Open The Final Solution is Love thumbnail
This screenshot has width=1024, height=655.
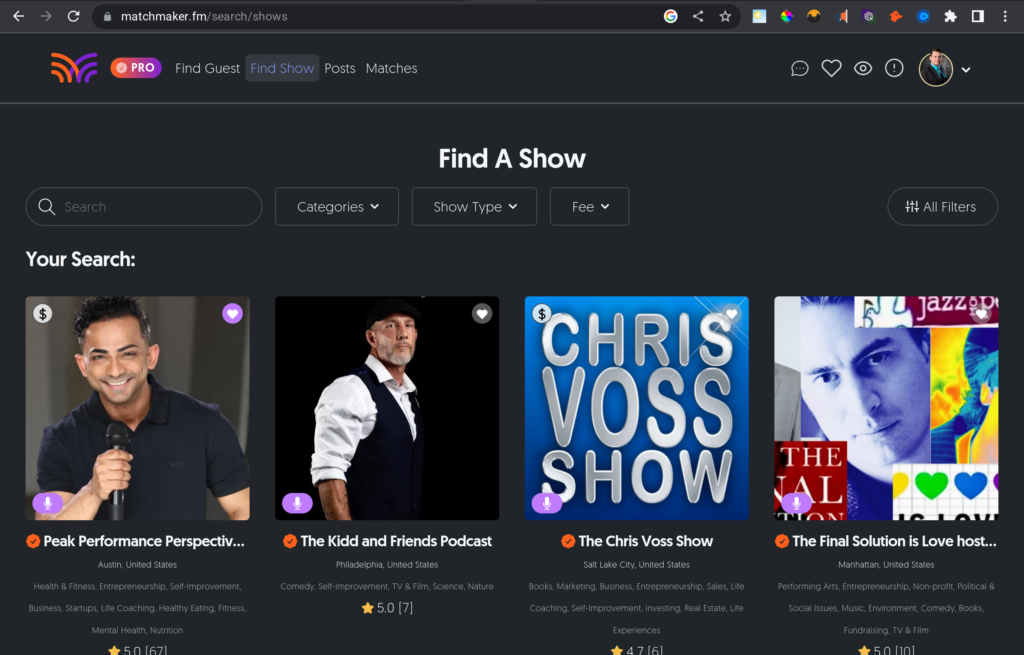point(886,408)
